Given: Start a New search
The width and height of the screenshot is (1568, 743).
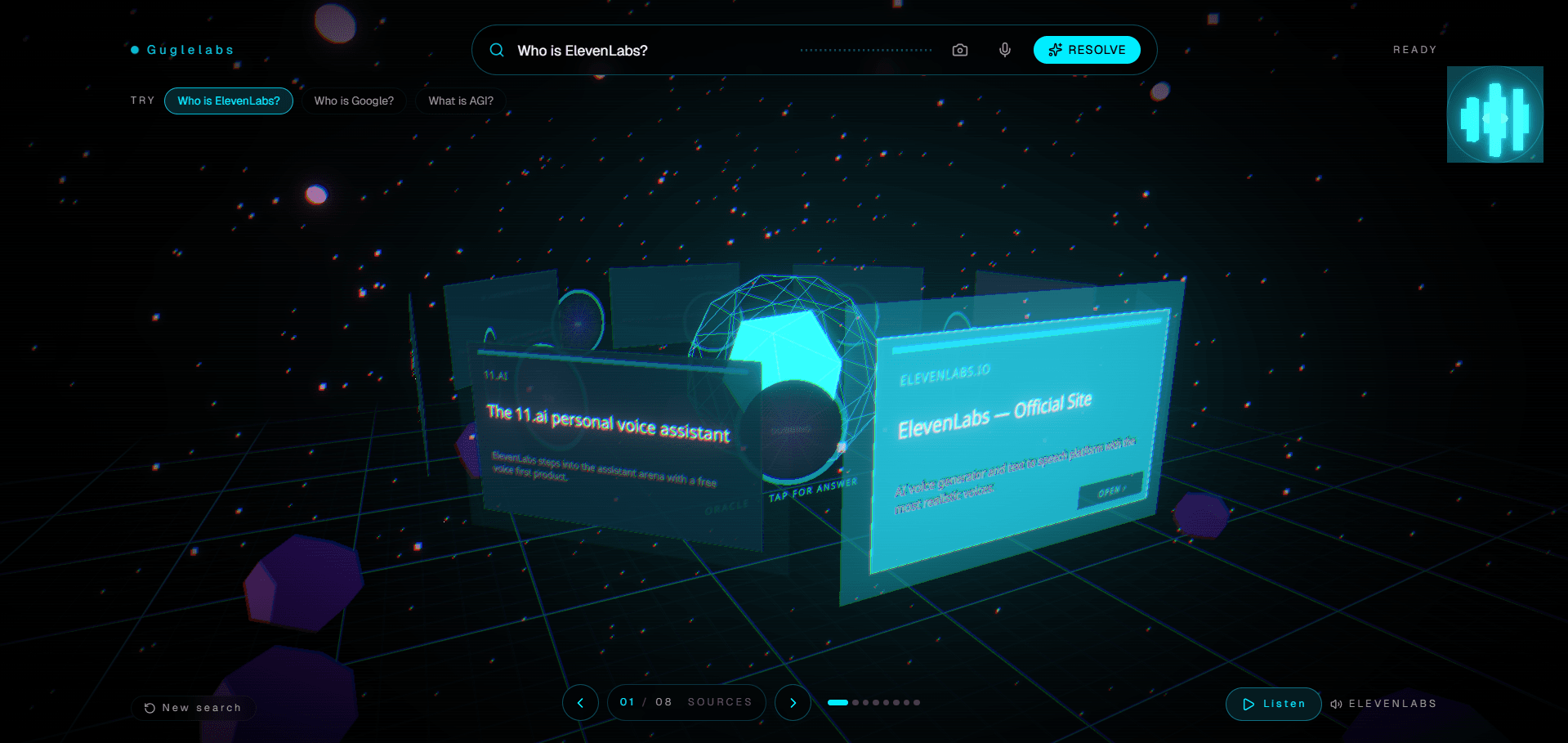Looking at the screenshot, I should (194, 708).
